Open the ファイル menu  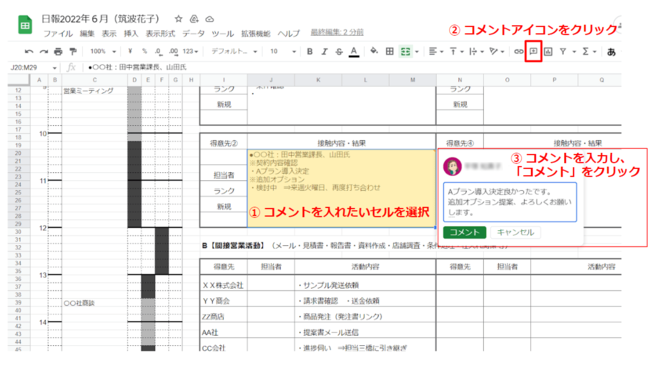click(x=58, y=34)
